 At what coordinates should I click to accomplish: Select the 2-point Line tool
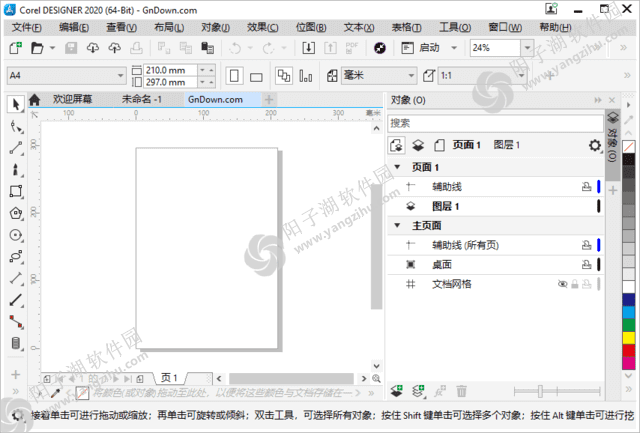click(x=16, y=148)
